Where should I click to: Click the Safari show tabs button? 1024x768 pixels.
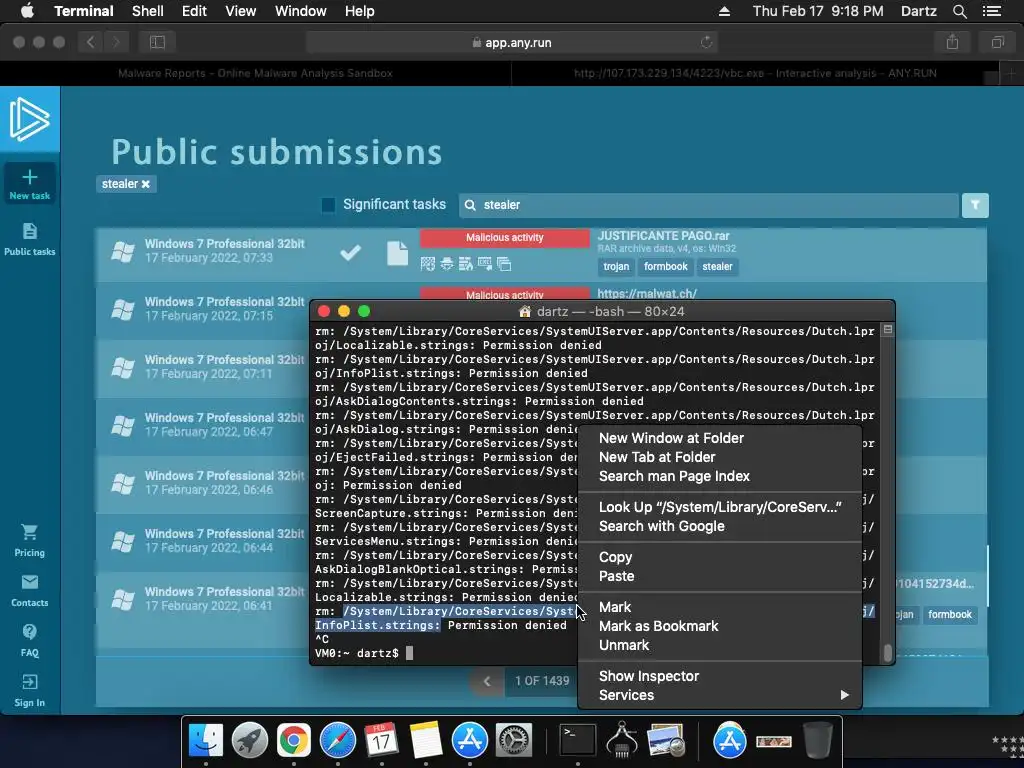tap(997, 42)
